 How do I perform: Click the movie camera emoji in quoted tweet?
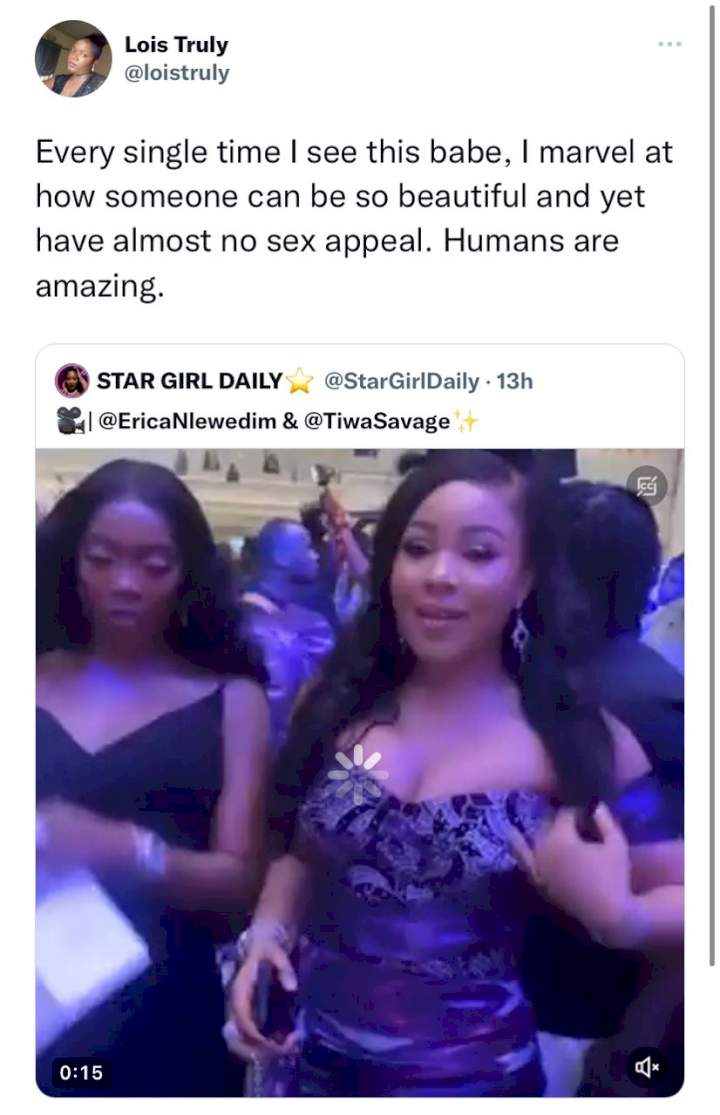point(70,420)
